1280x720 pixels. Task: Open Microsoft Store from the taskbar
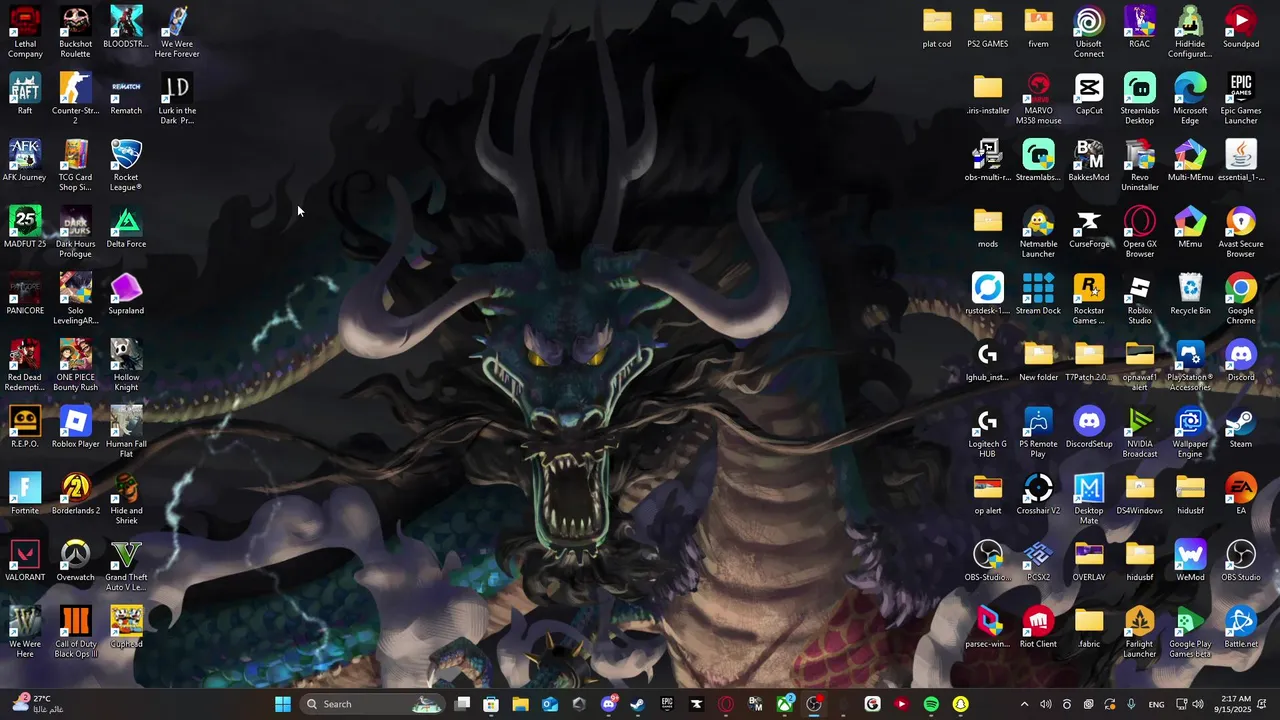[x=491, y=704]
